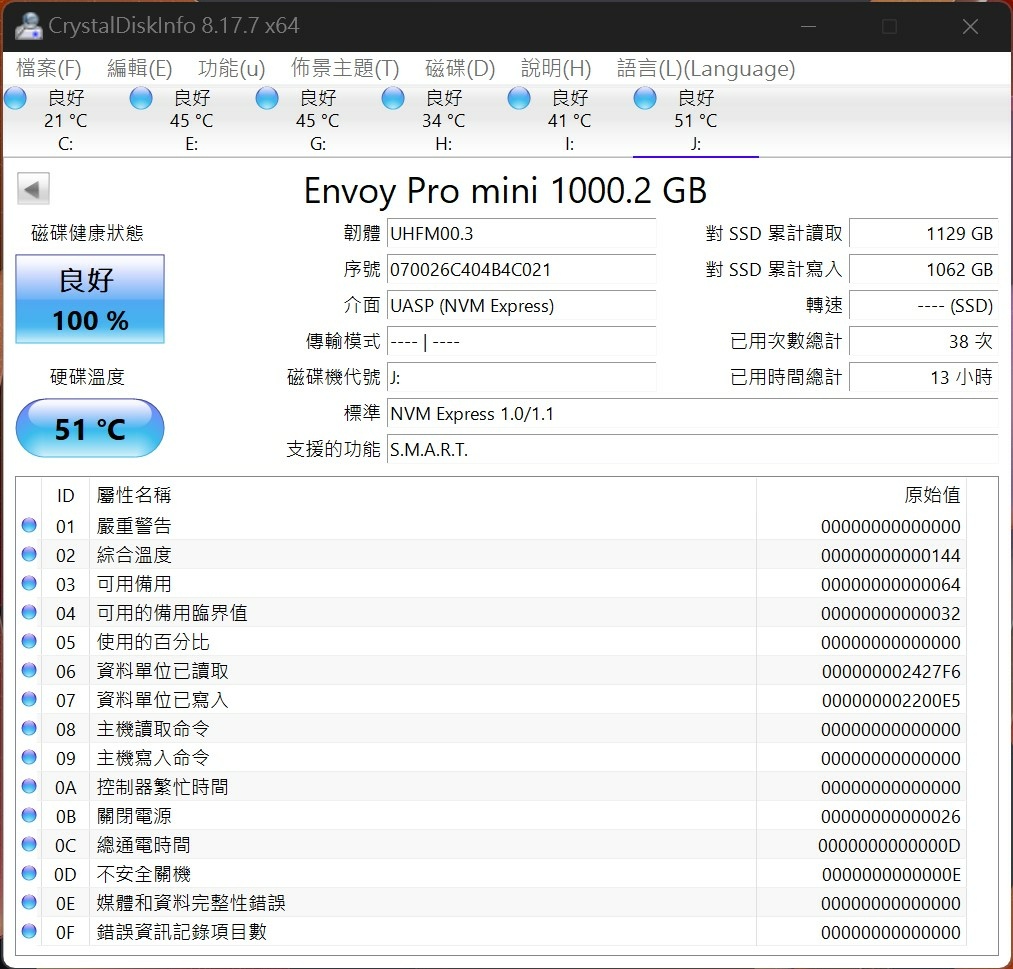1013x969 pixels.
Task: Click the features field S.M.A.R.T.
Action: [693, 450]
